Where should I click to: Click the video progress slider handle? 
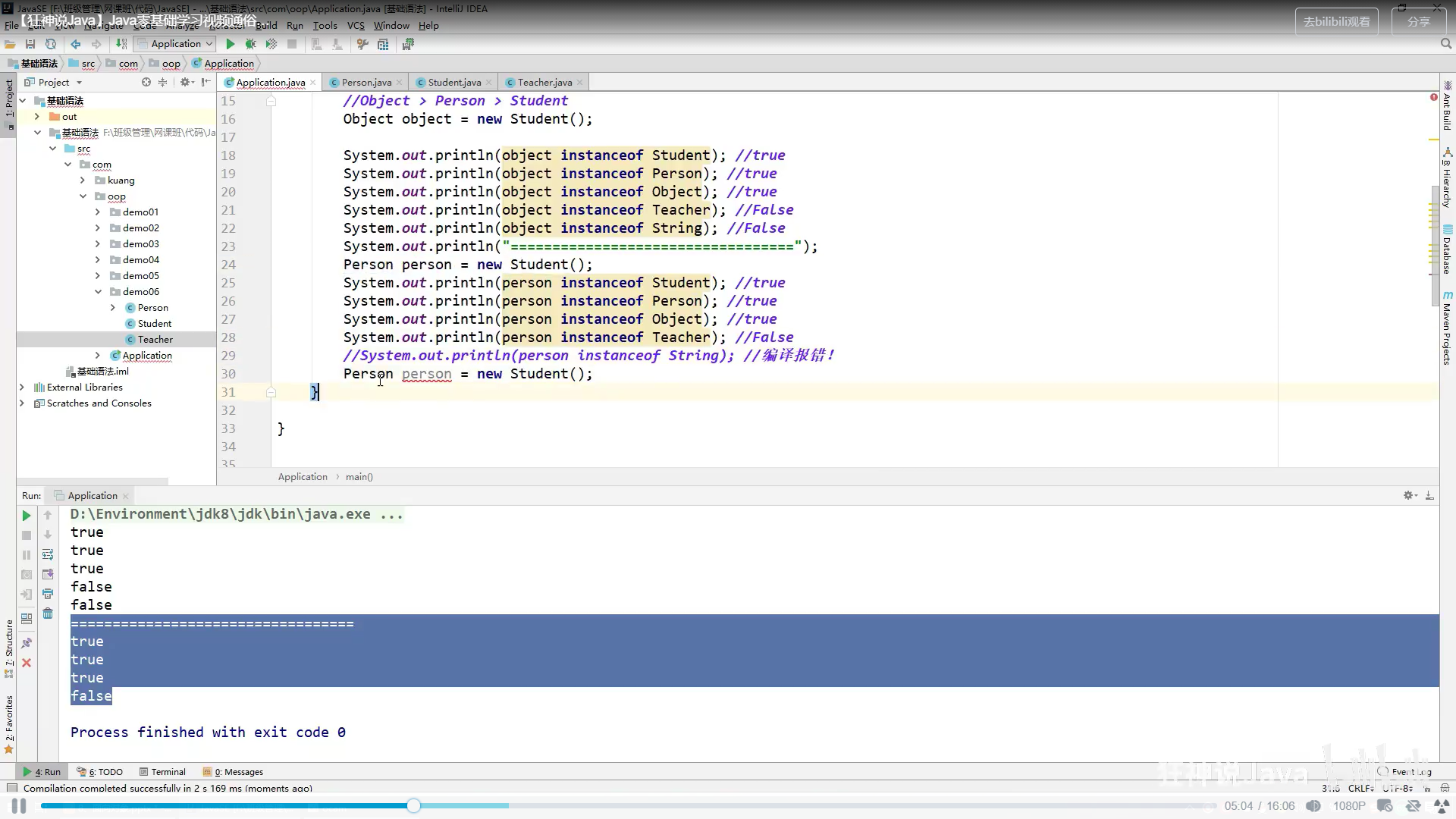(413, 806)
